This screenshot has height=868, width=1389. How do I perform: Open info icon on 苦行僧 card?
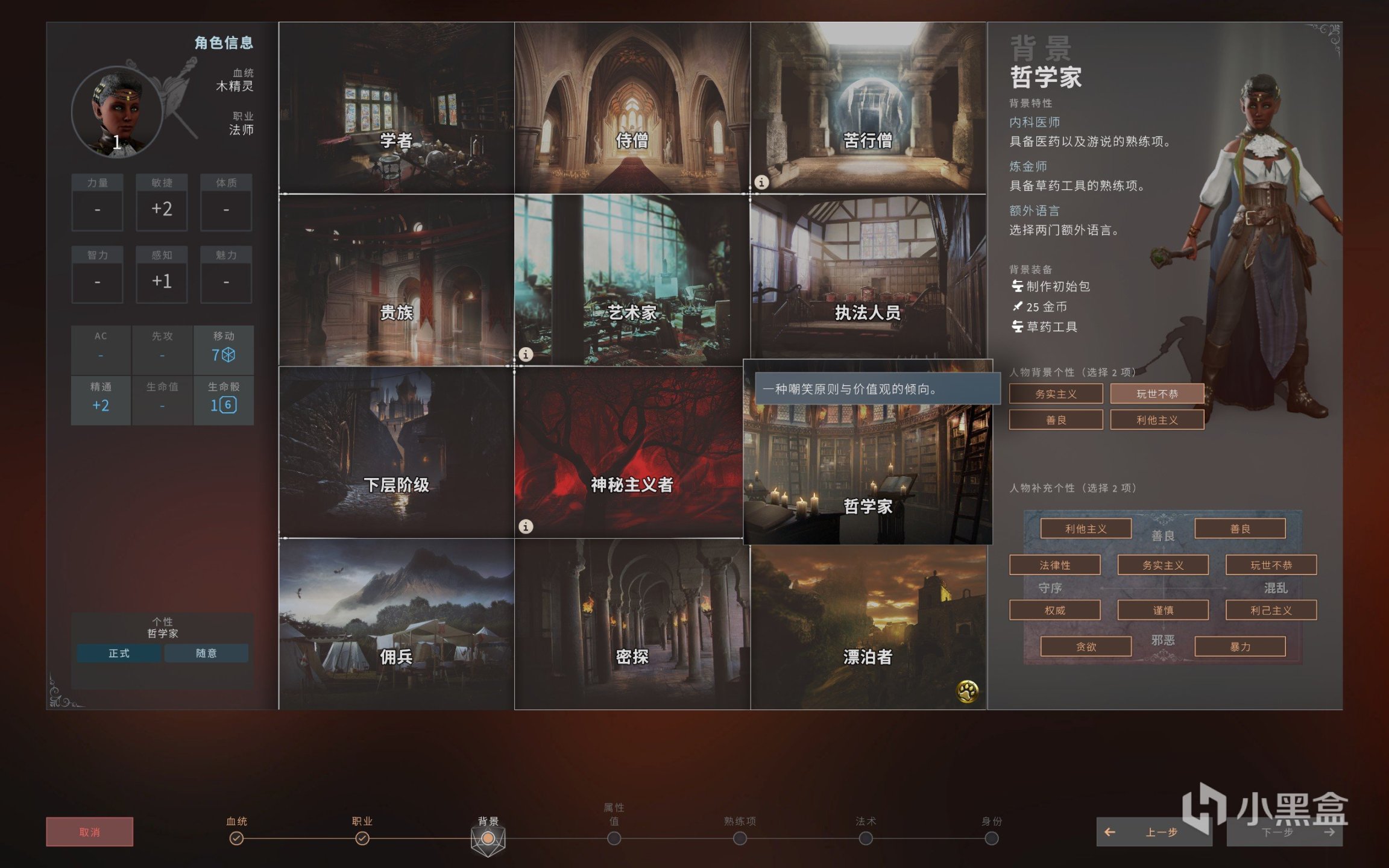[761, 182]
